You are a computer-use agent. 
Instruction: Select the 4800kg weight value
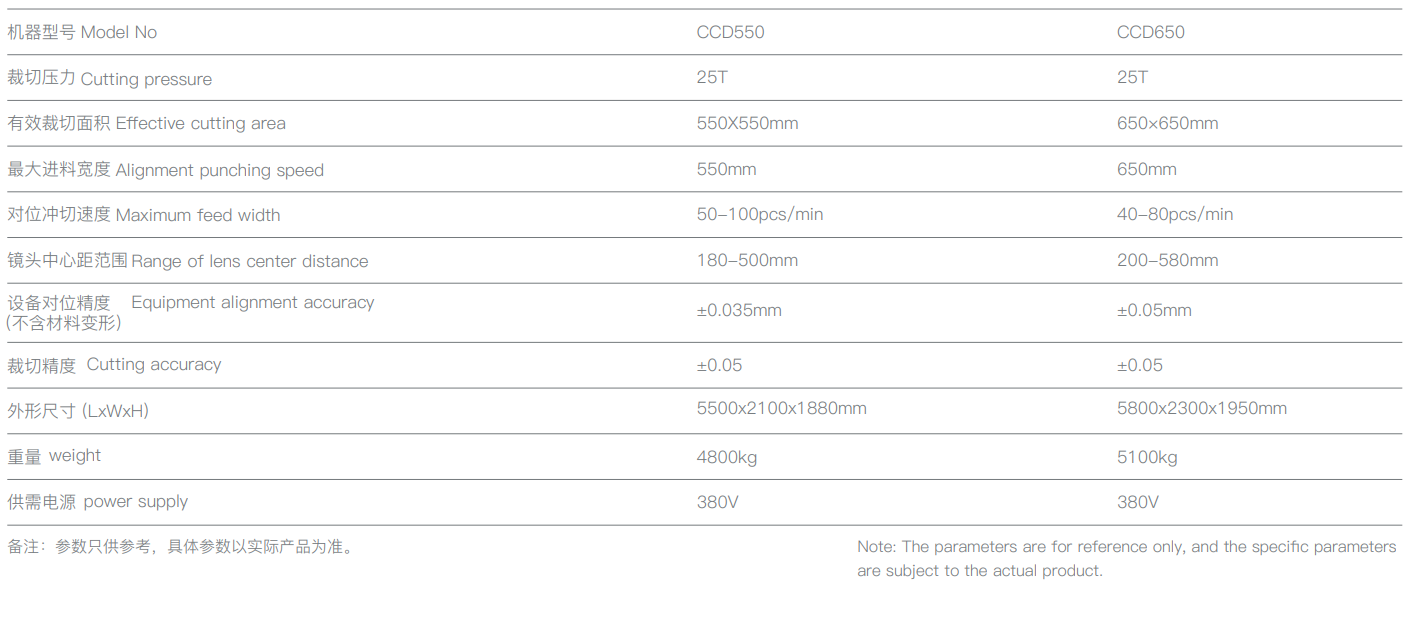click(x=726, y=458)
